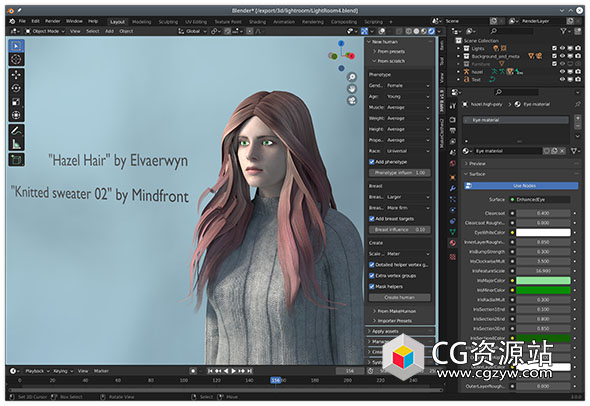Select the 3D Cursor tool

coord(16,59)
